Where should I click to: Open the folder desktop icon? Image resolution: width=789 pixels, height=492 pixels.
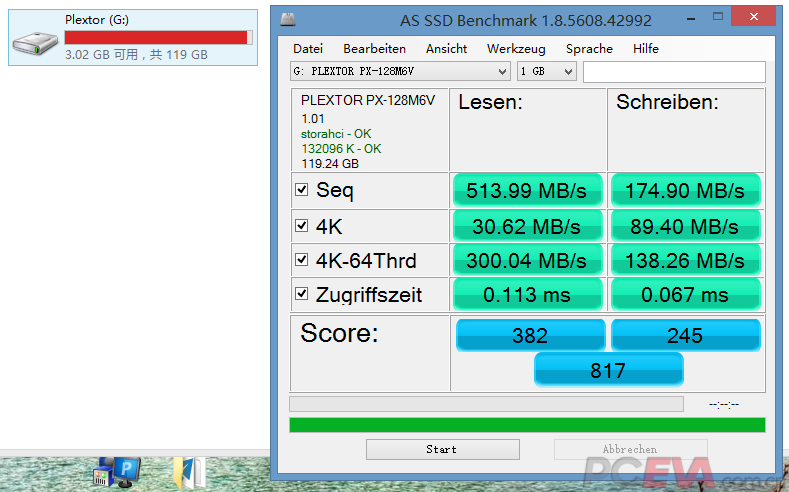tap(189, 473)
